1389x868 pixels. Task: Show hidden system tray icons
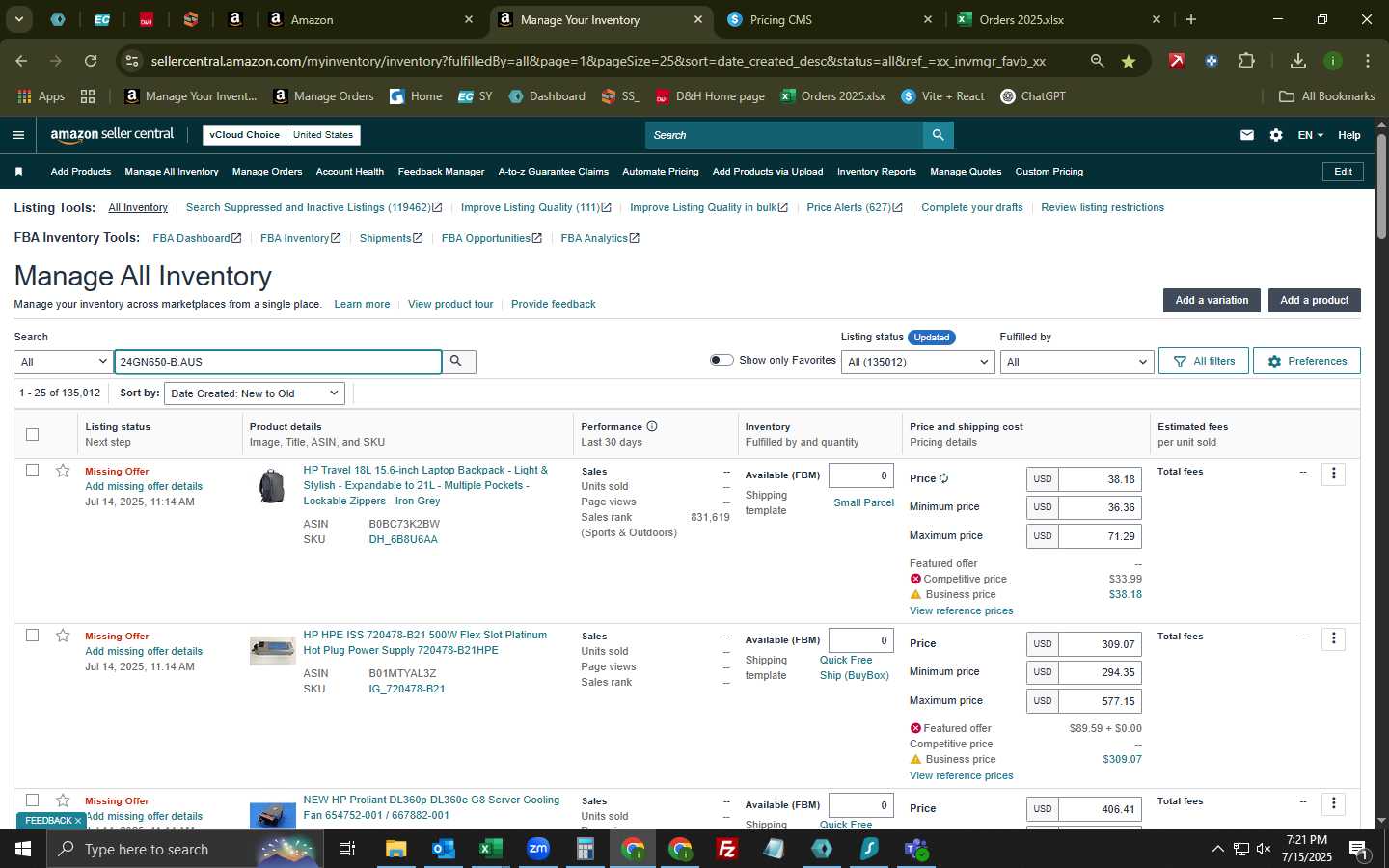click(1217, 849)
